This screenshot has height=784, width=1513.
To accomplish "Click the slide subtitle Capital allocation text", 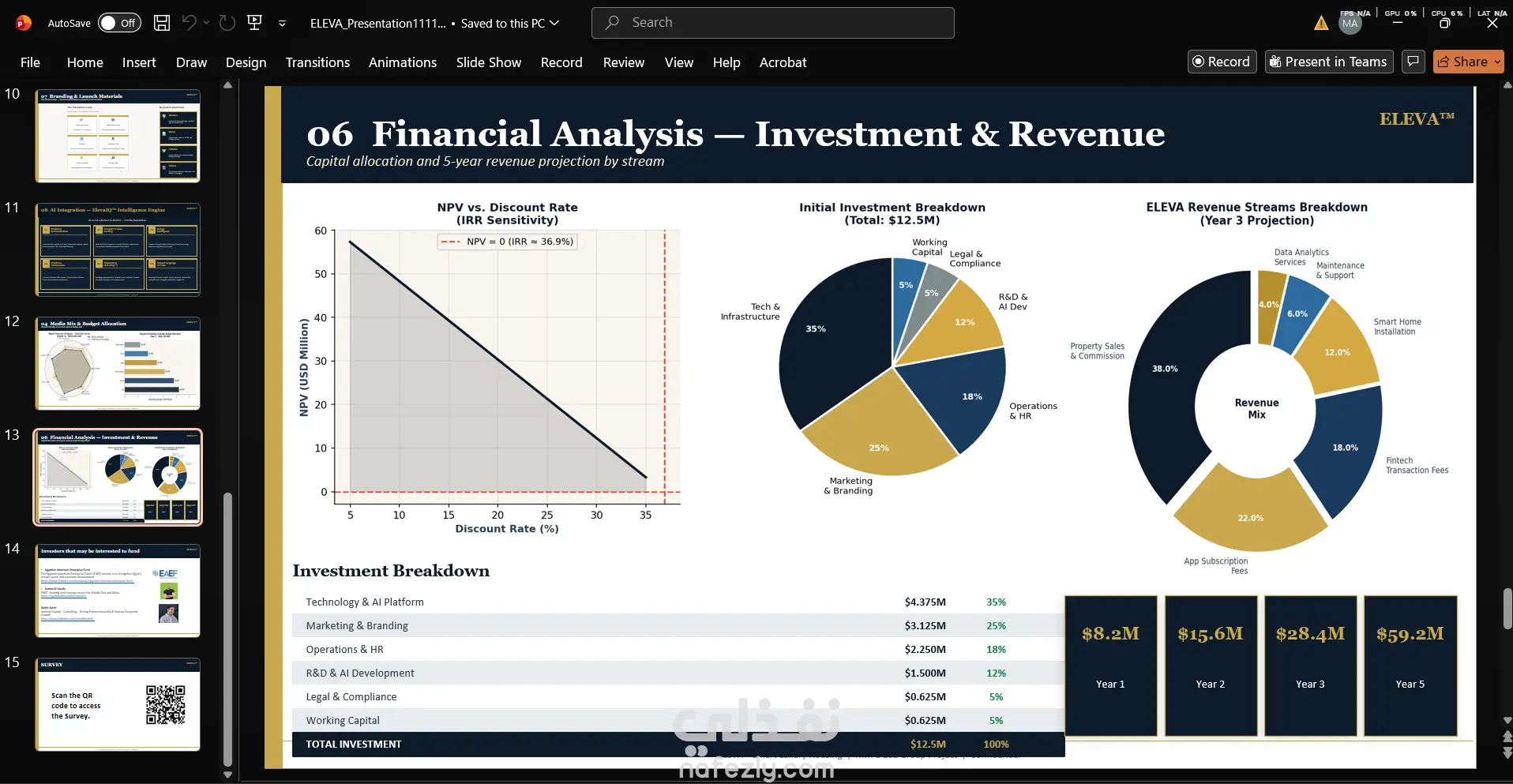I will click(485, 161).
